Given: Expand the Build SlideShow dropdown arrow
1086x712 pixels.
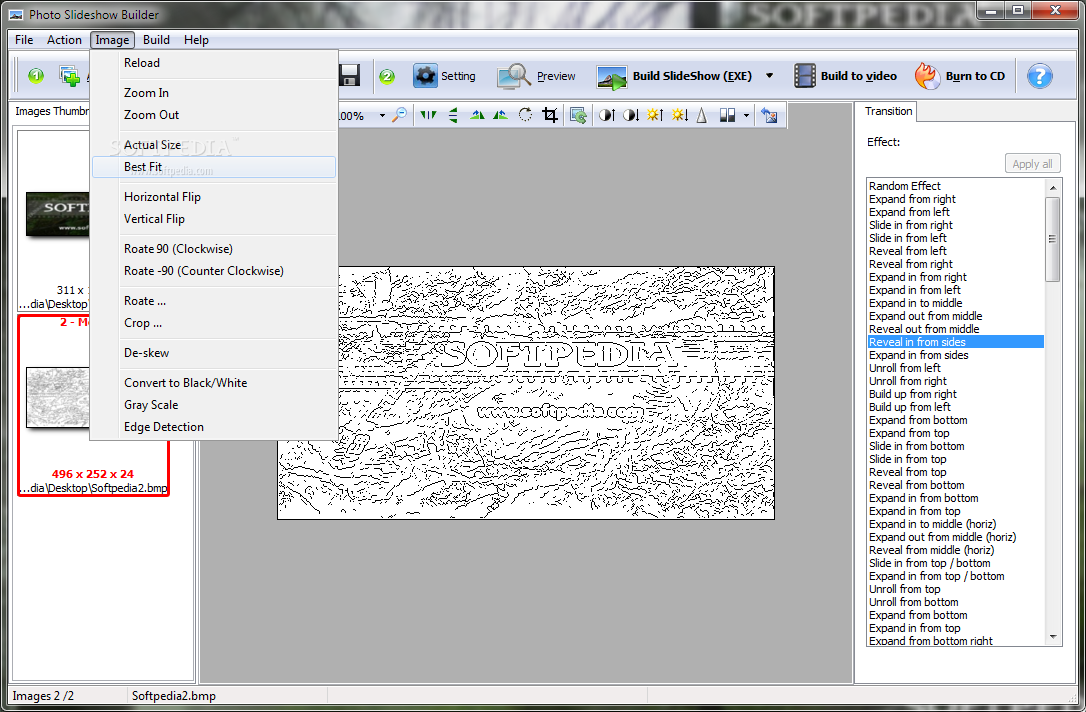Looking at the screenshot, I should click(769, 75).
